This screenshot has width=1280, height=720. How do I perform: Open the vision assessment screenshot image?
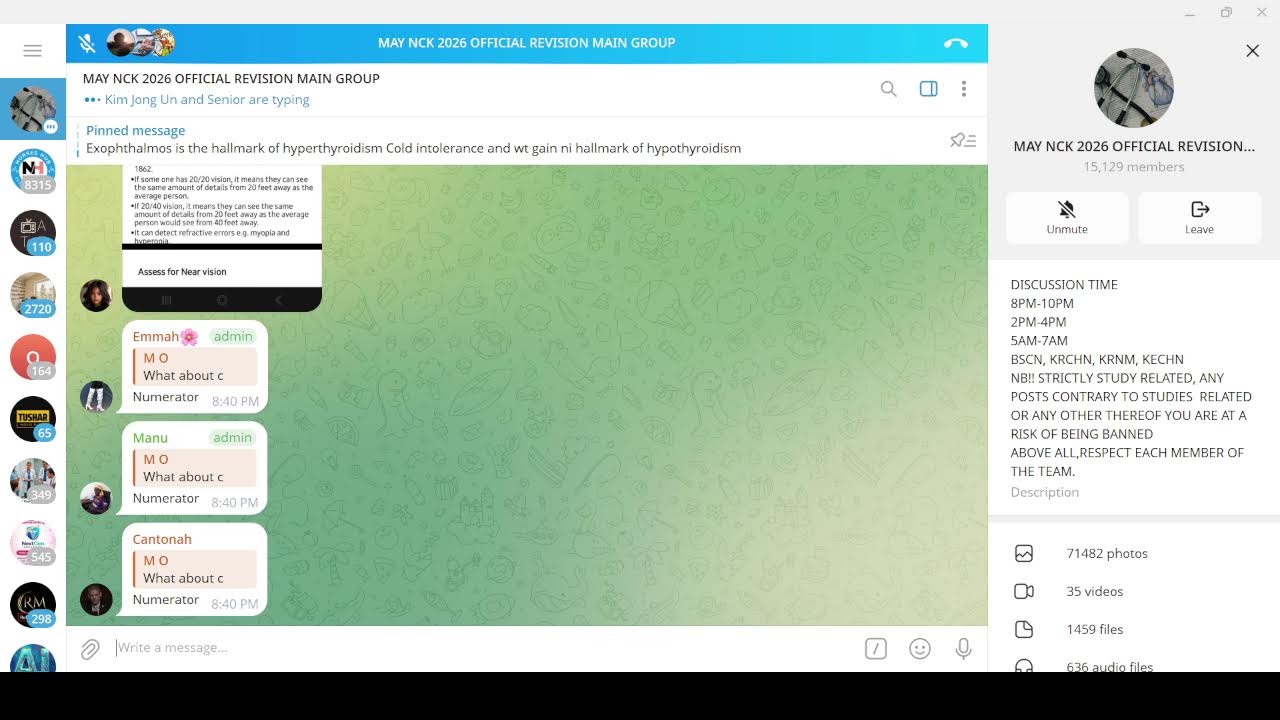(222, 238)
